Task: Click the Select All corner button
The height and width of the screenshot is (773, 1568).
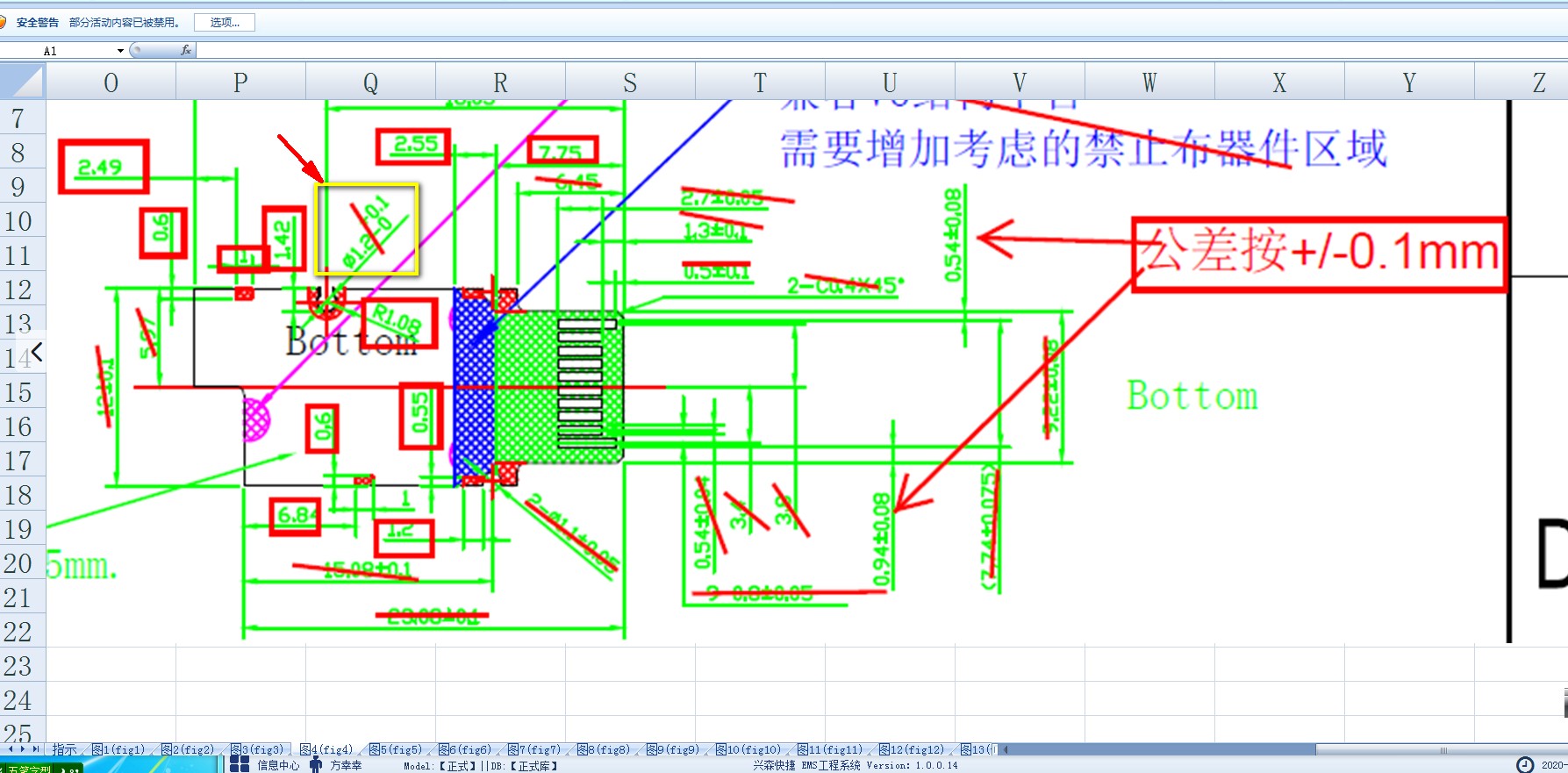Action: pyautogui.click(x=23, y=82)
